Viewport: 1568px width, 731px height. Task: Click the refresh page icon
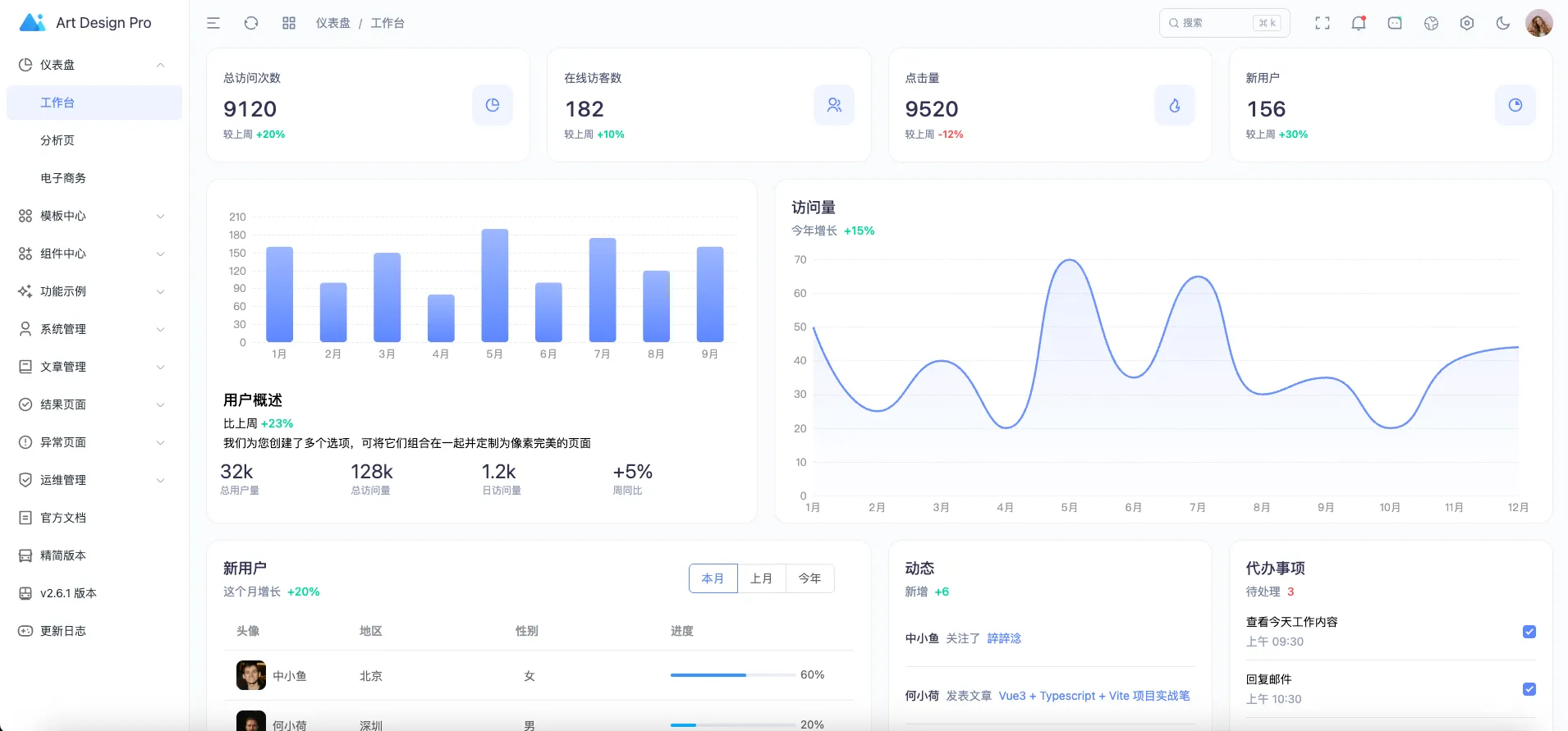click(x=251, y=23)
